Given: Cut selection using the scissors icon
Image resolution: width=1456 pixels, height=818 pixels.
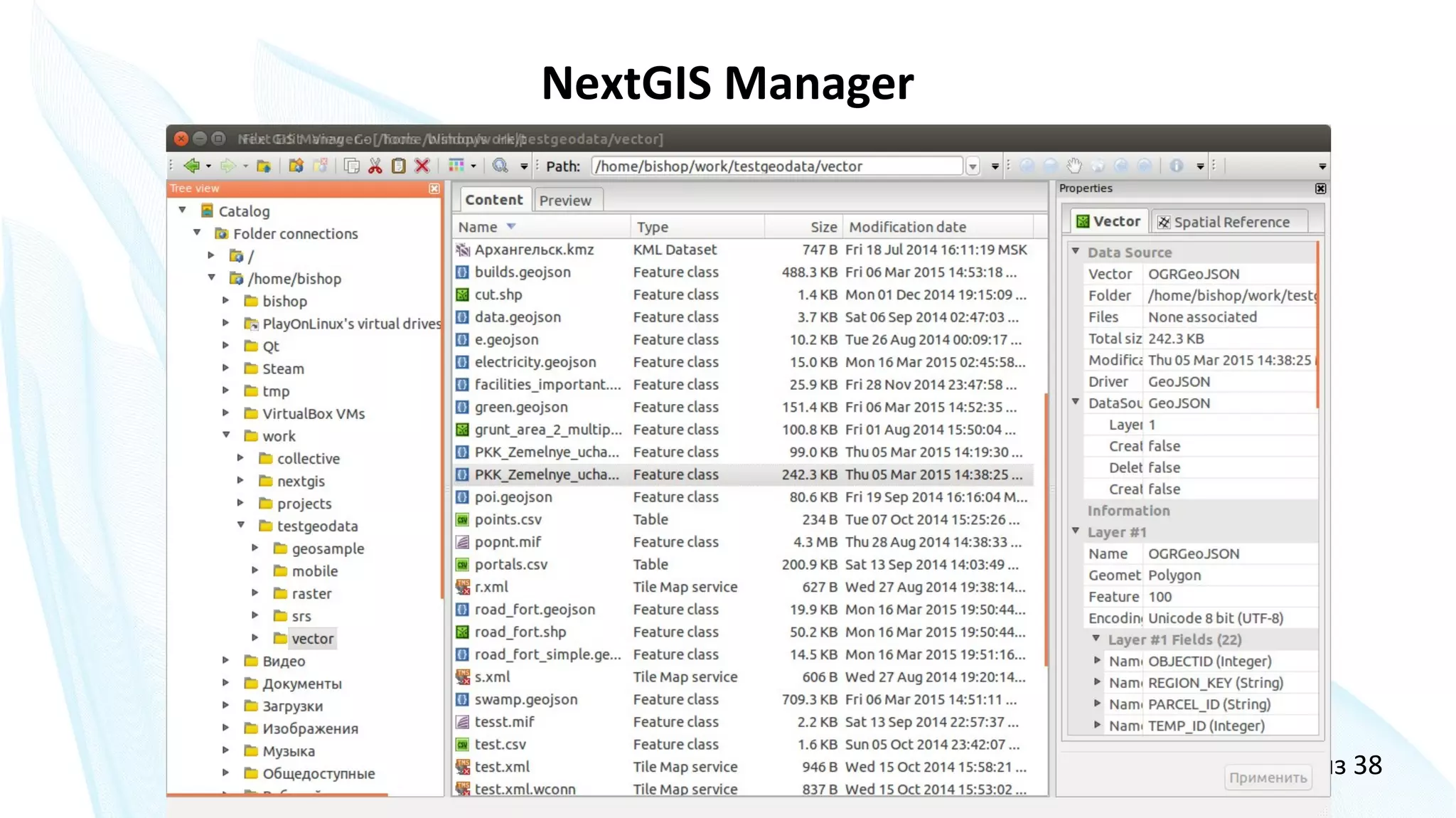Looking at the screenshot, I should point(375,166).
